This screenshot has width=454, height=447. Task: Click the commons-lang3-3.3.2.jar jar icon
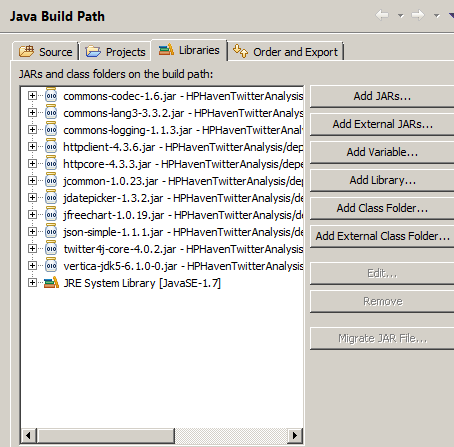[51, 112]
